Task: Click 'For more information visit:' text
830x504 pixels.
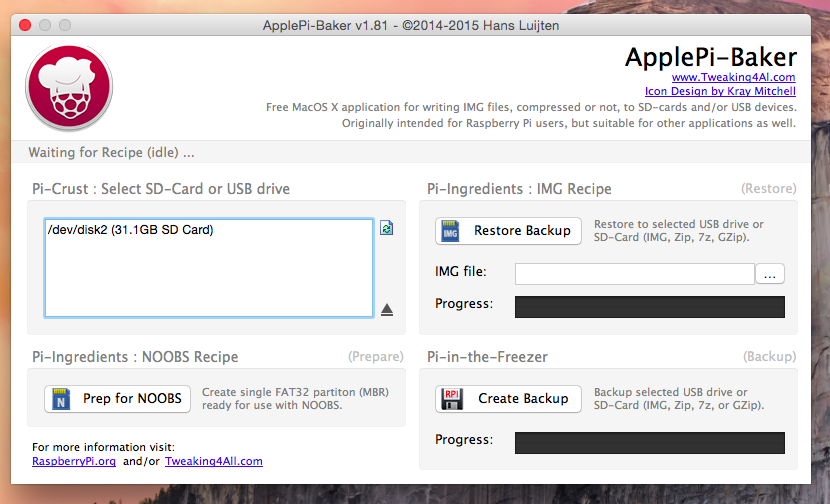Action: click(x=103, y=447)
